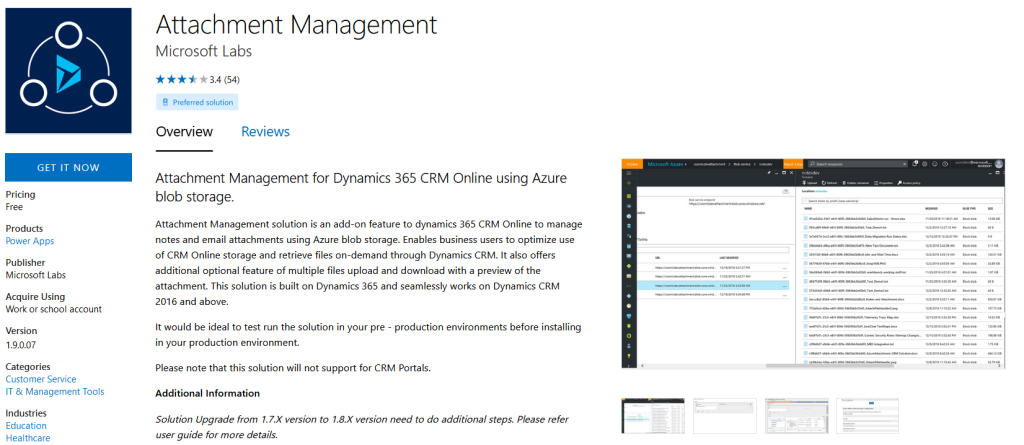Open the Education industry link
Viewport: 1024px width, 445px height.
tap(26, 425)
